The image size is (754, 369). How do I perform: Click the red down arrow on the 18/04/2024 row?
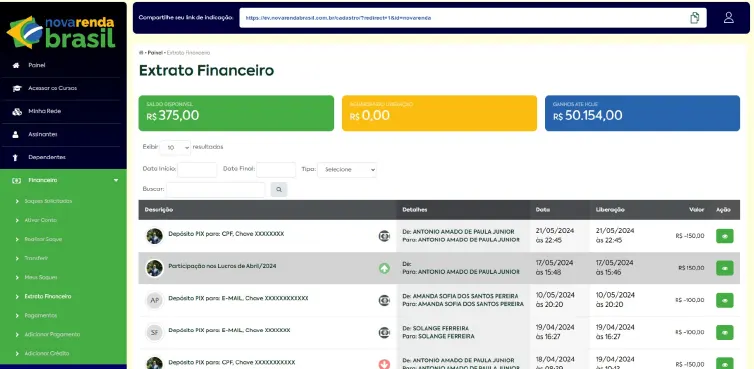(x=384, y=364)
